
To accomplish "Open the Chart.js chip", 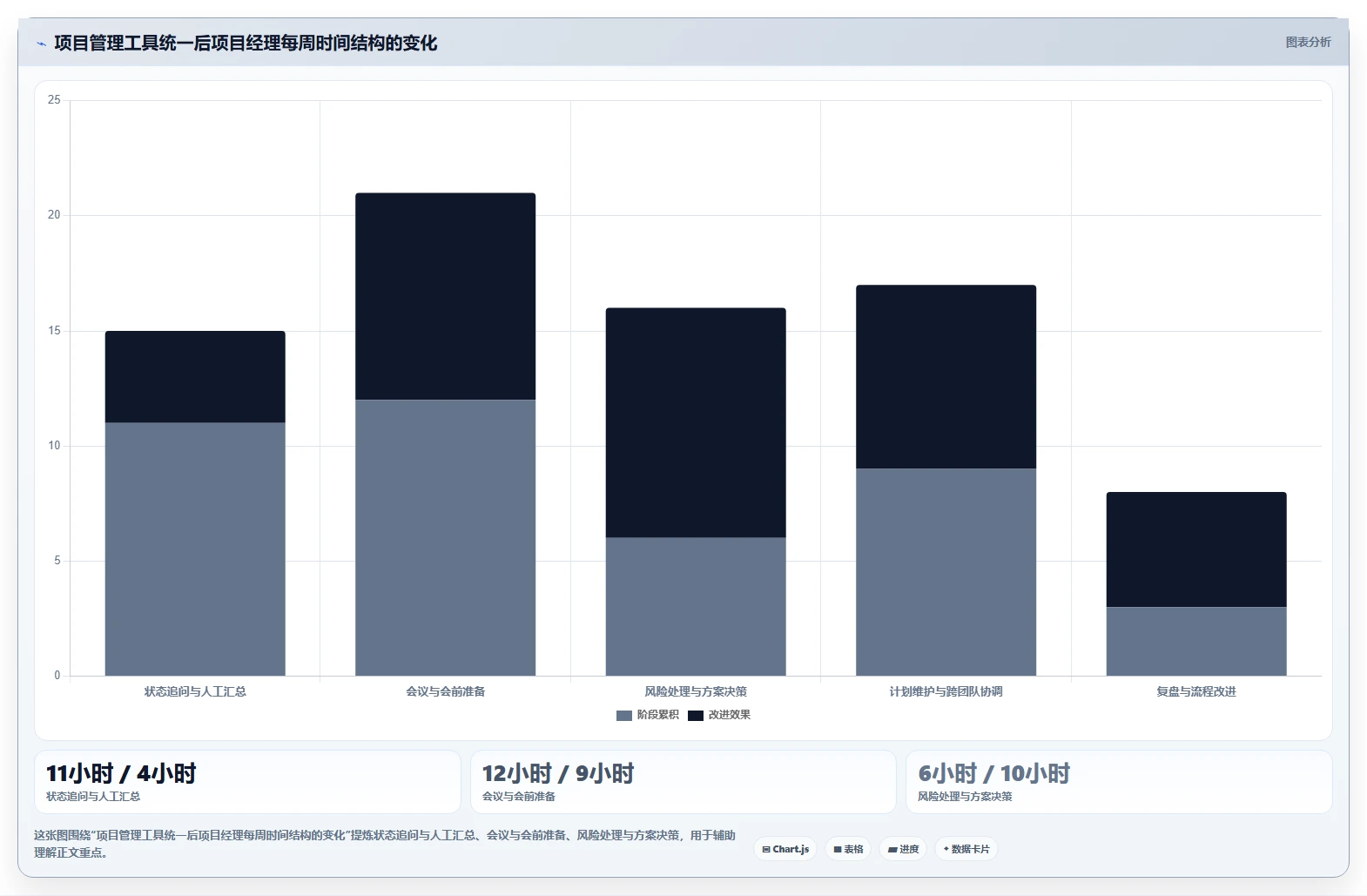I will [785, 849].
